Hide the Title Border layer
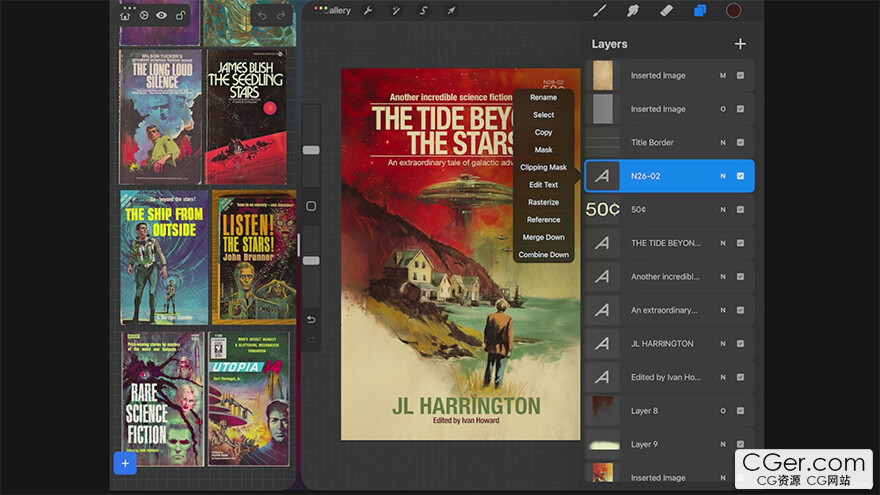This screenshot has width=880, height=495. 740,143
